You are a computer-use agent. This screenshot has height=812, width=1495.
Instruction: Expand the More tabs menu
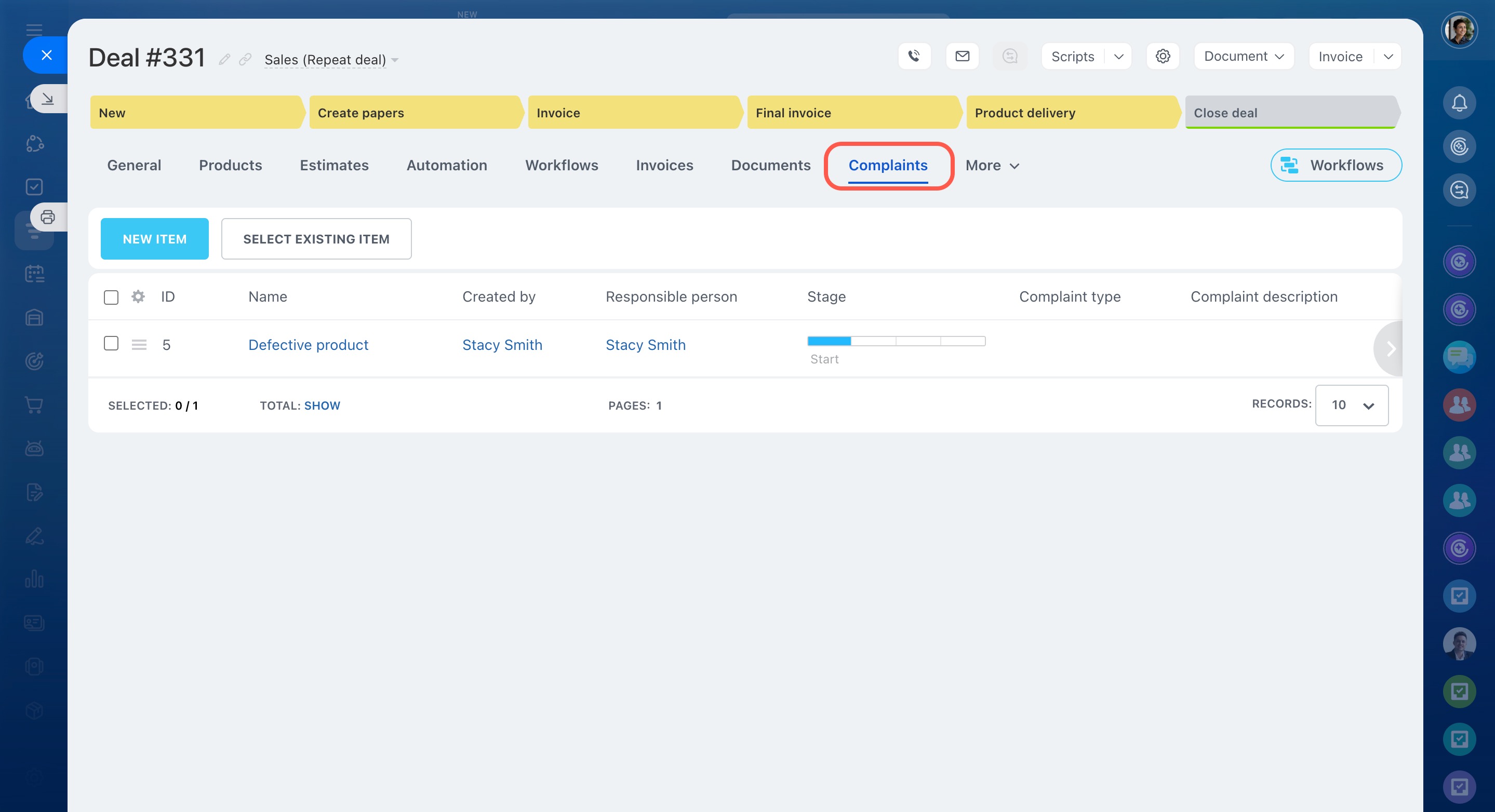coord(992,166)
